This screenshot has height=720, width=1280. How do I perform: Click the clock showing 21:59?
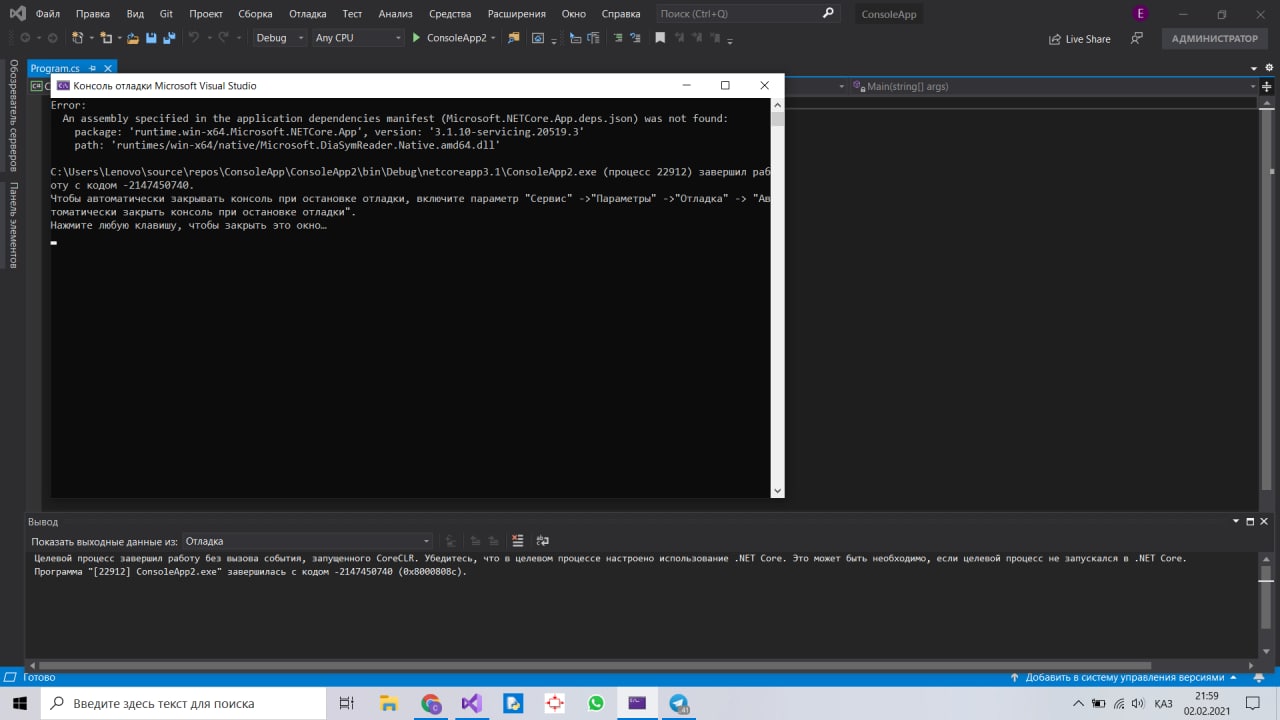pos(1207,696)
